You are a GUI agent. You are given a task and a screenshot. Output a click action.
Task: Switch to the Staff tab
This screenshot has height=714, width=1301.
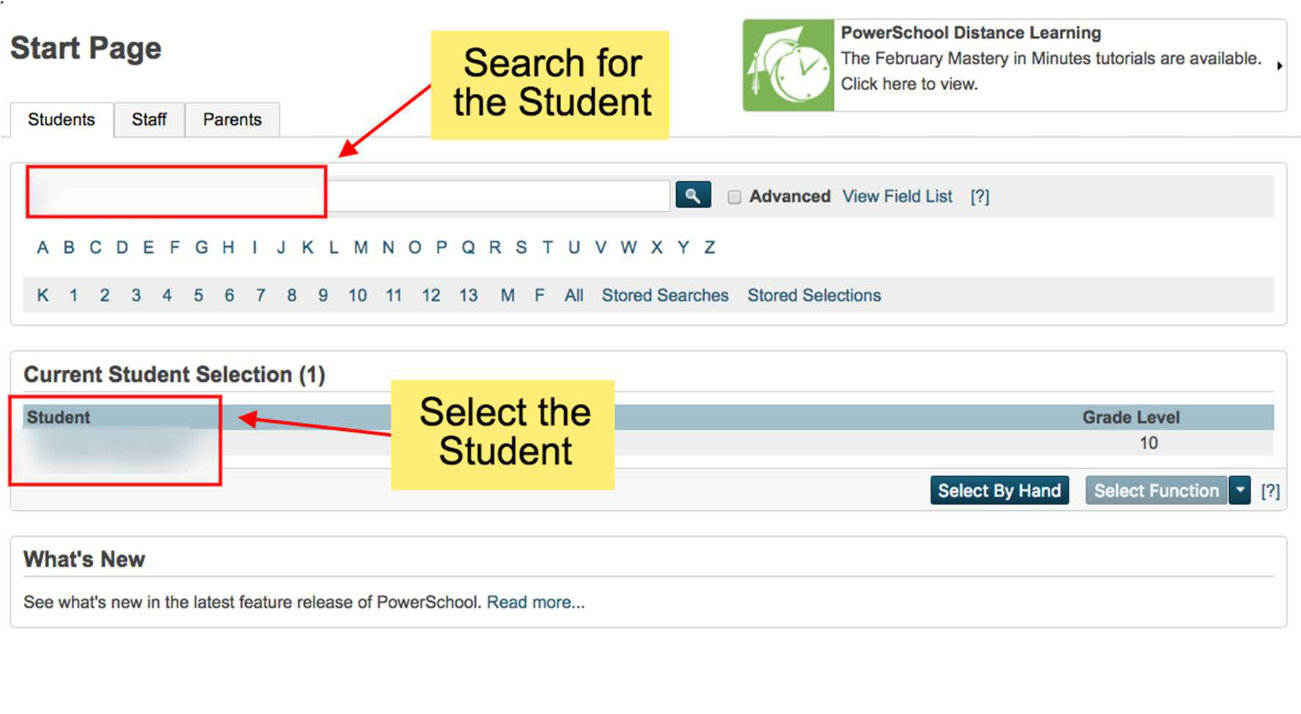point(149,119)
